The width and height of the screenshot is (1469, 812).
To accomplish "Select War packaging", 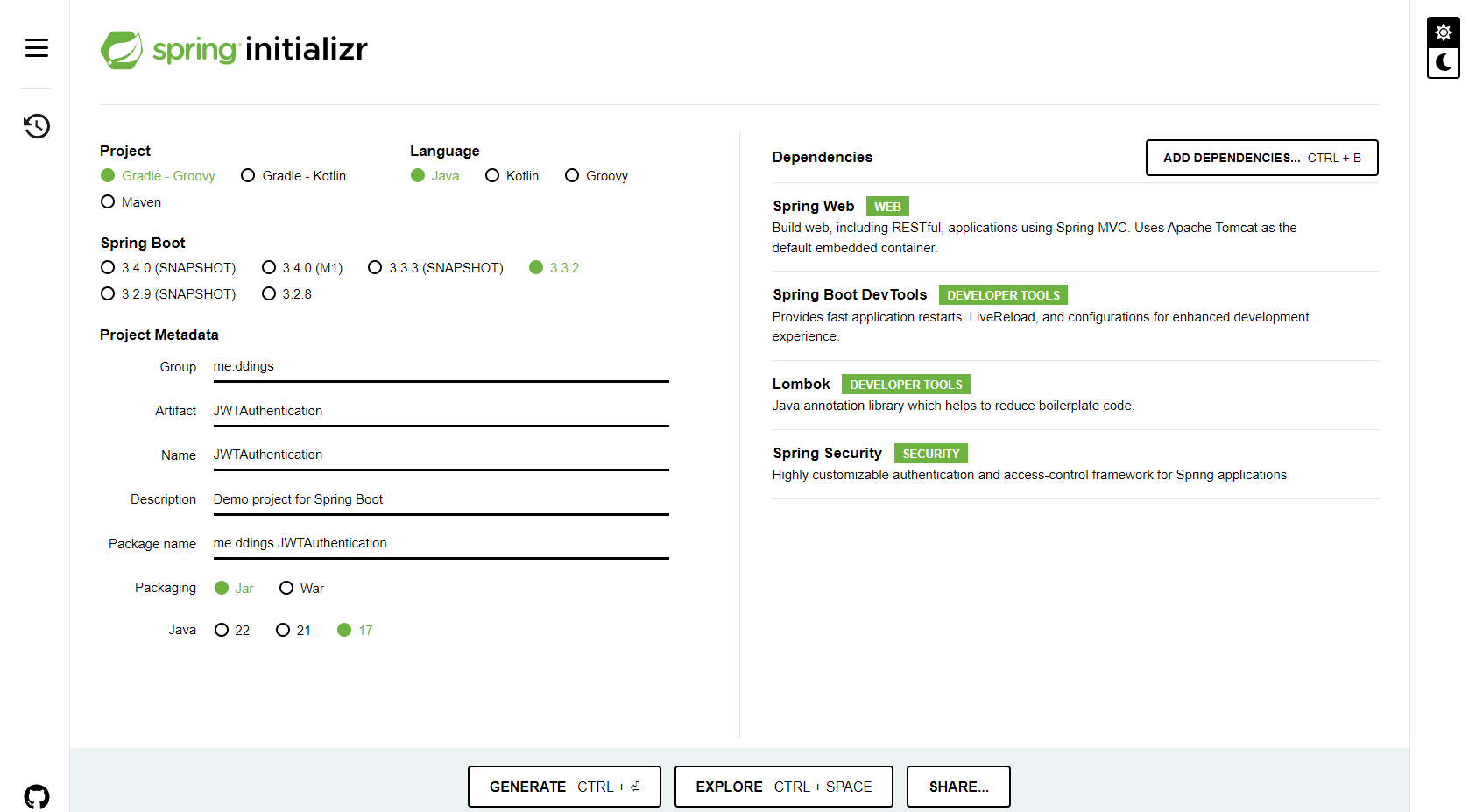I will click(301, 589).
